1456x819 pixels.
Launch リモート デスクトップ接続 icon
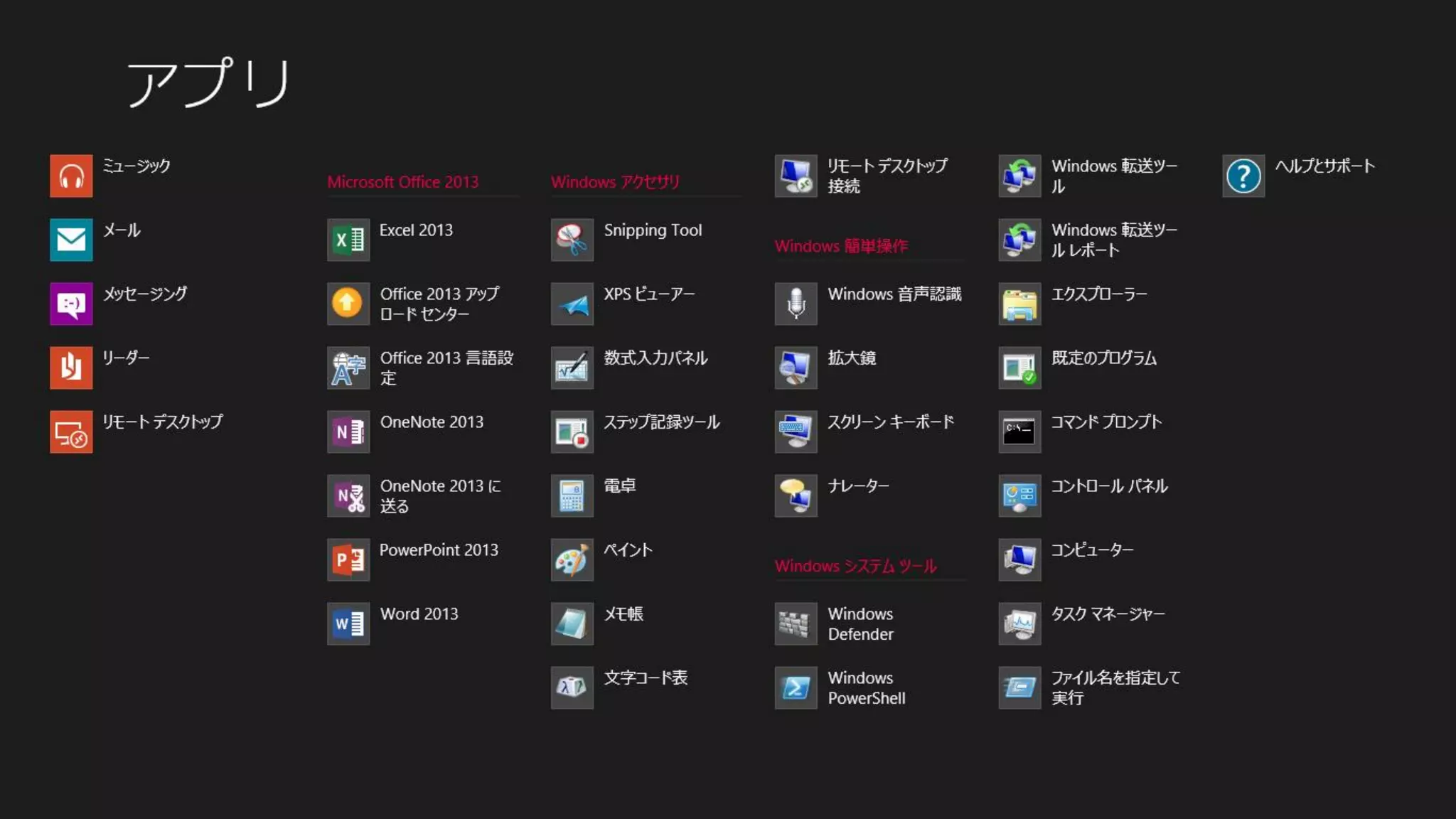coord(796,176)
